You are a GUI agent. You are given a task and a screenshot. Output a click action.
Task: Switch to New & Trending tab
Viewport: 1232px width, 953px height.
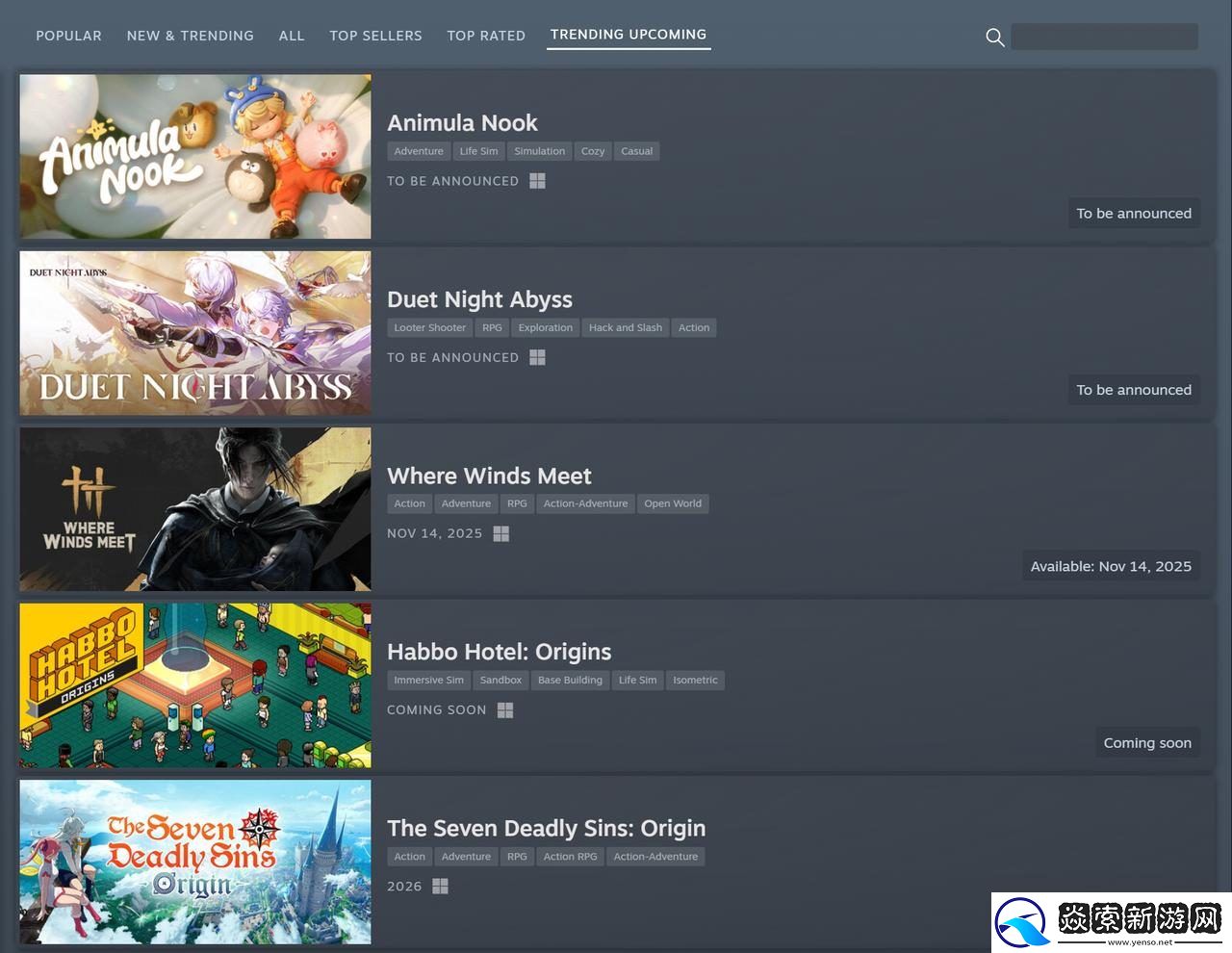tap(191, 36)
